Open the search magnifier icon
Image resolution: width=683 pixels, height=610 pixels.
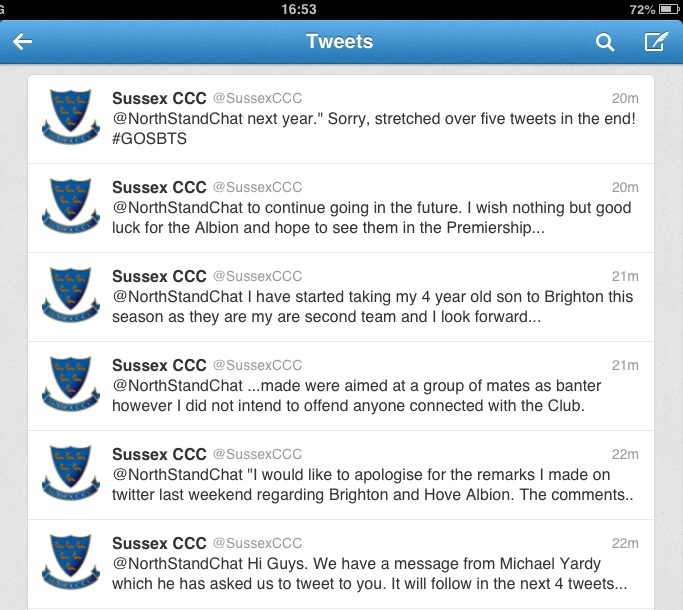(605, 42)
